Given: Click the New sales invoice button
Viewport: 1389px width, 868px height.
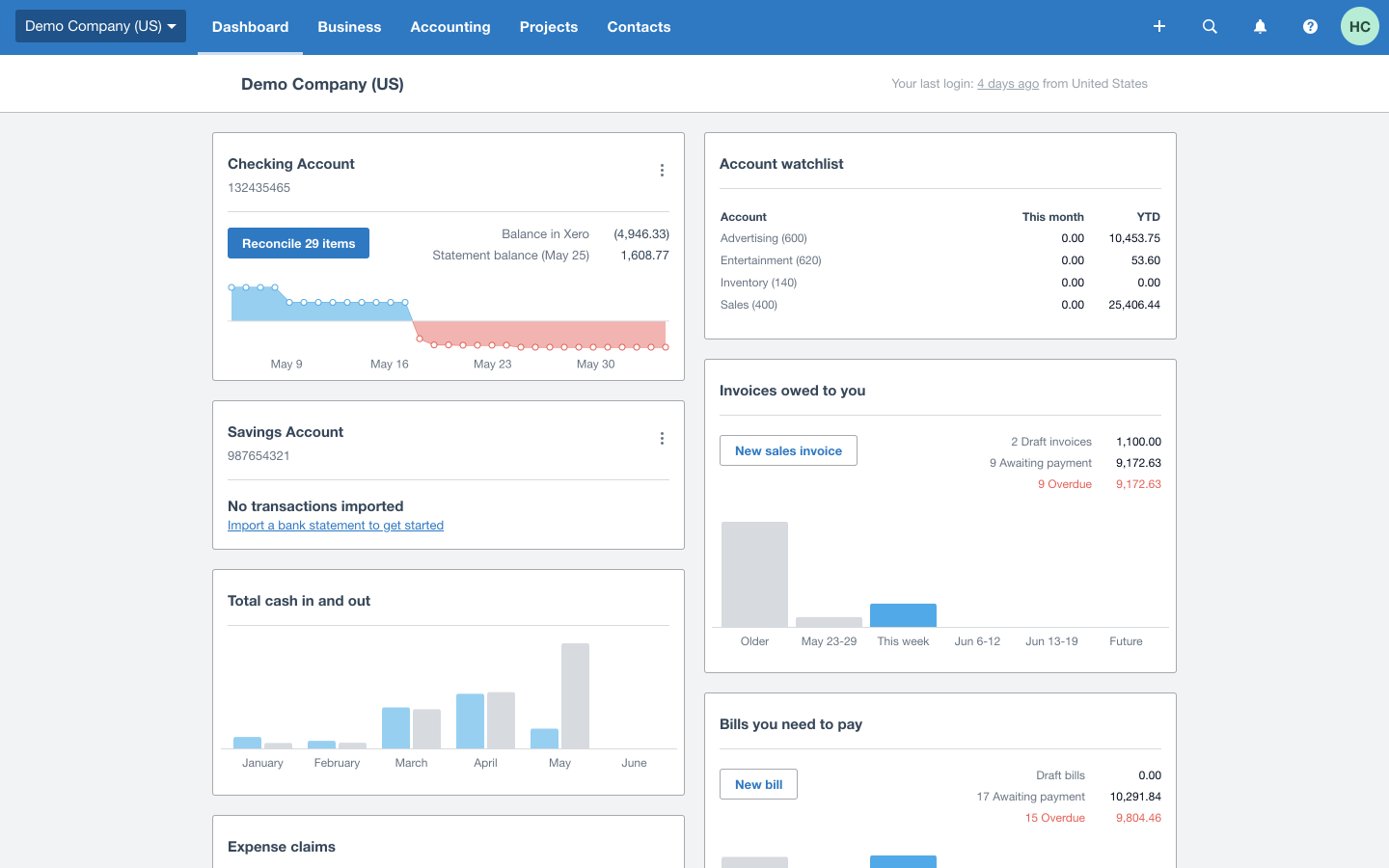Looking at the screenshot, I should tap(788, 450).
